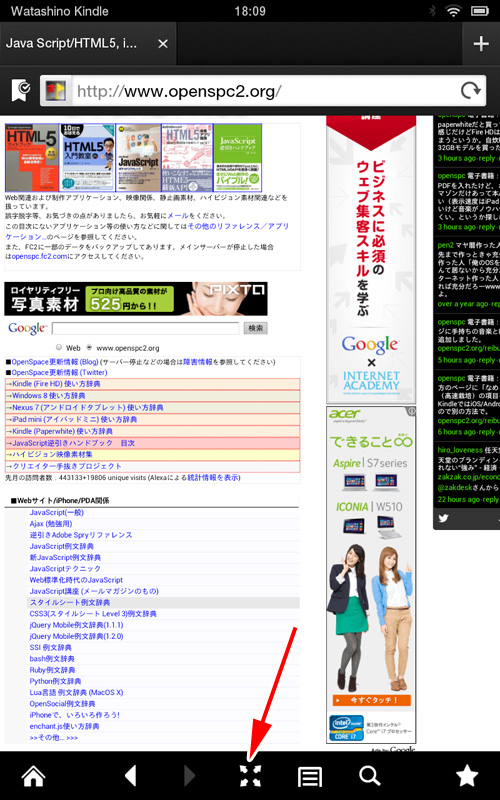Open the enchant.js使い方辞典 link

tap(65, 726)
